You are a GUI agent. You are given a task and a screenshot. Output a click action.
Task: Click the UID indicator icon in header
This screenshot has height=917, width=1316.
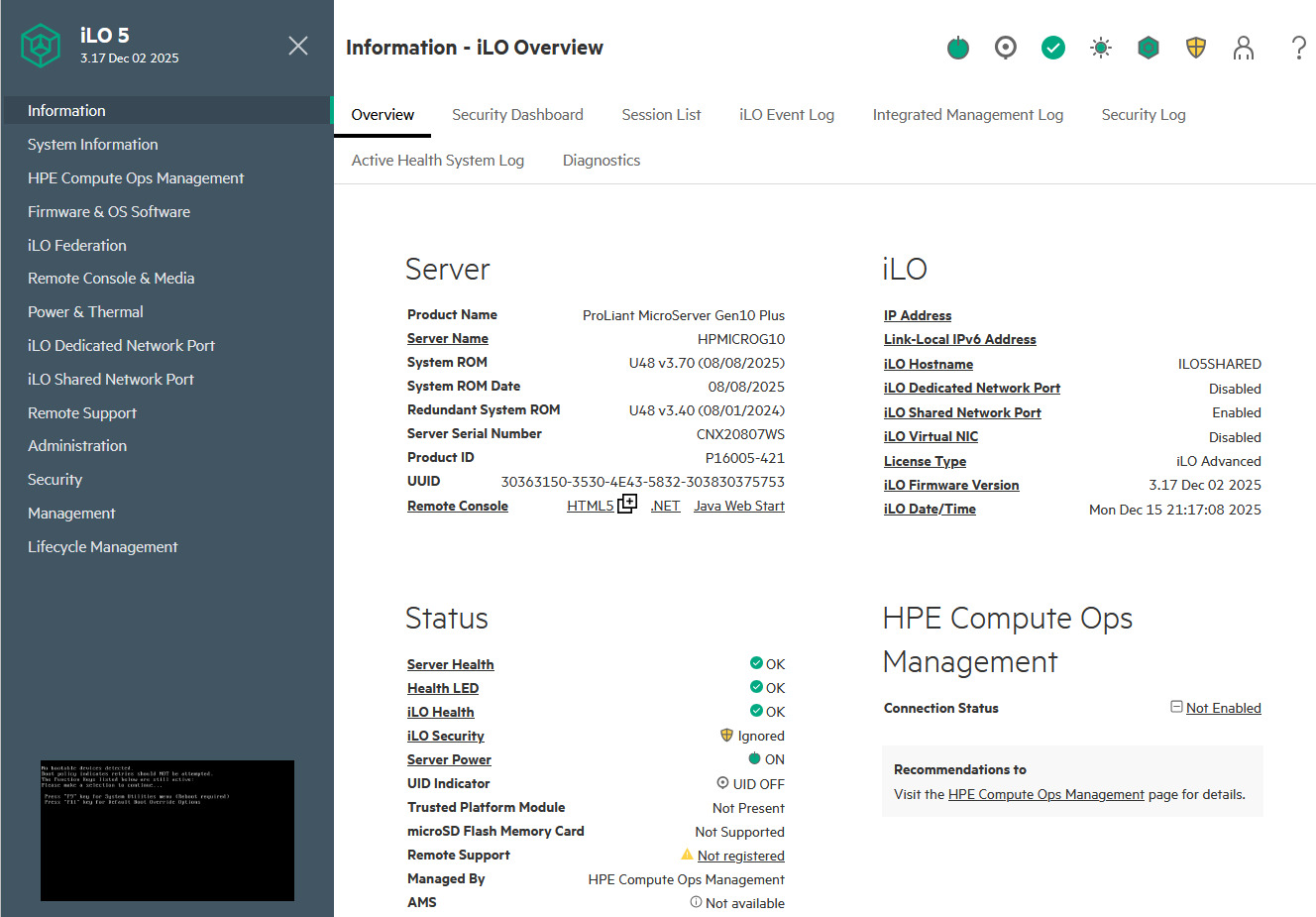point(1005,48)
